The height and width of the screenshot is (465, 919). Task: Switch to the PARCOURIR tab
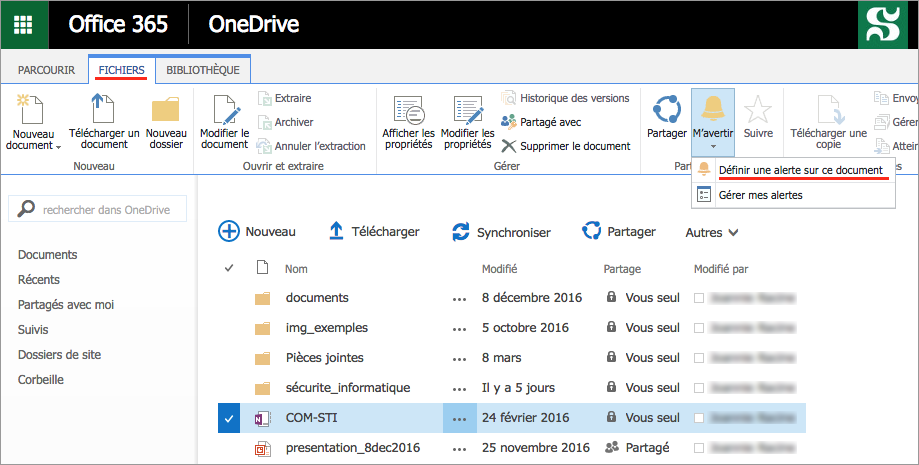click(x=46, y=70)
